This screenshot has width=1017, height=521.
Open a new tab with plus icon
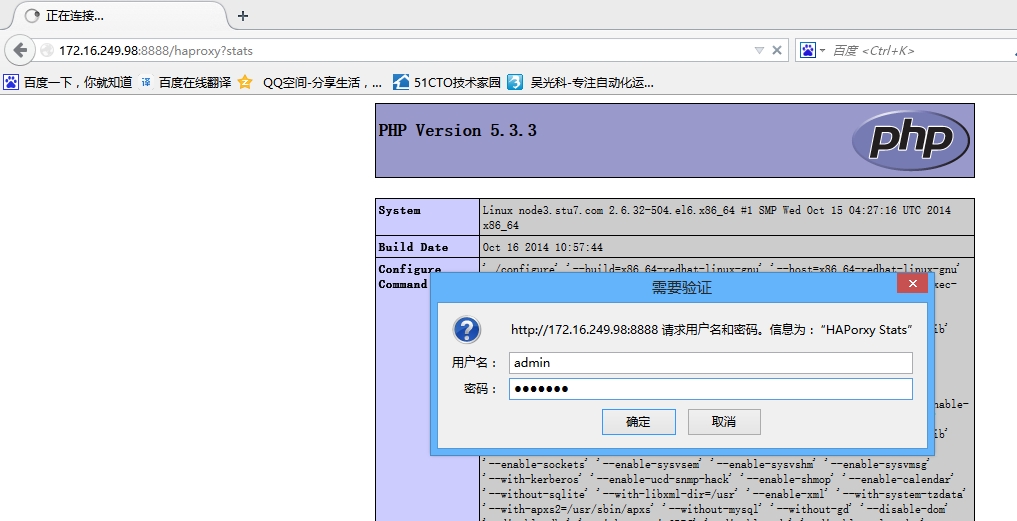coord(243,16)
